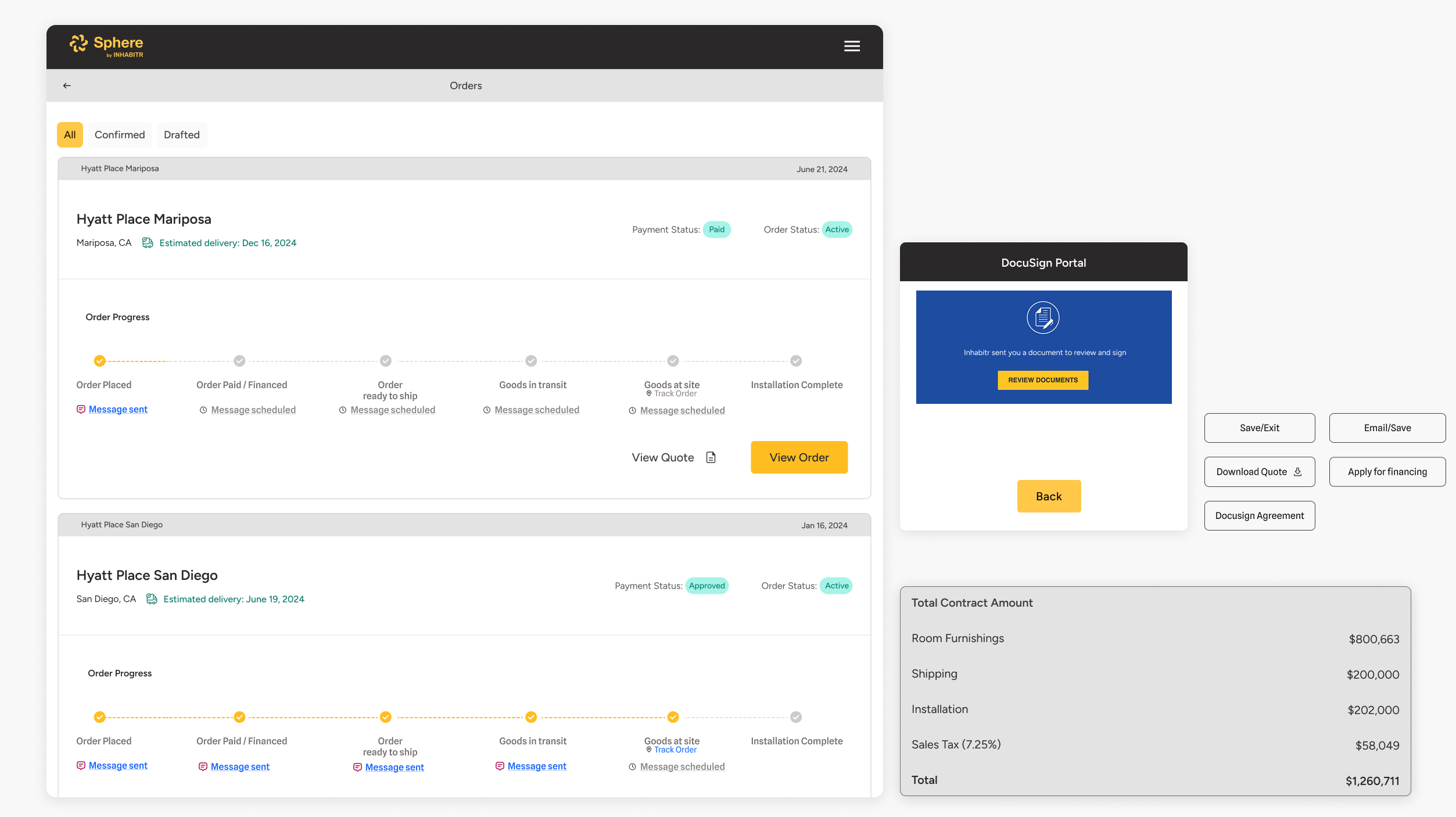Select the All orders tab
This screenshot has width=1456, height=817.
(70, 135)
